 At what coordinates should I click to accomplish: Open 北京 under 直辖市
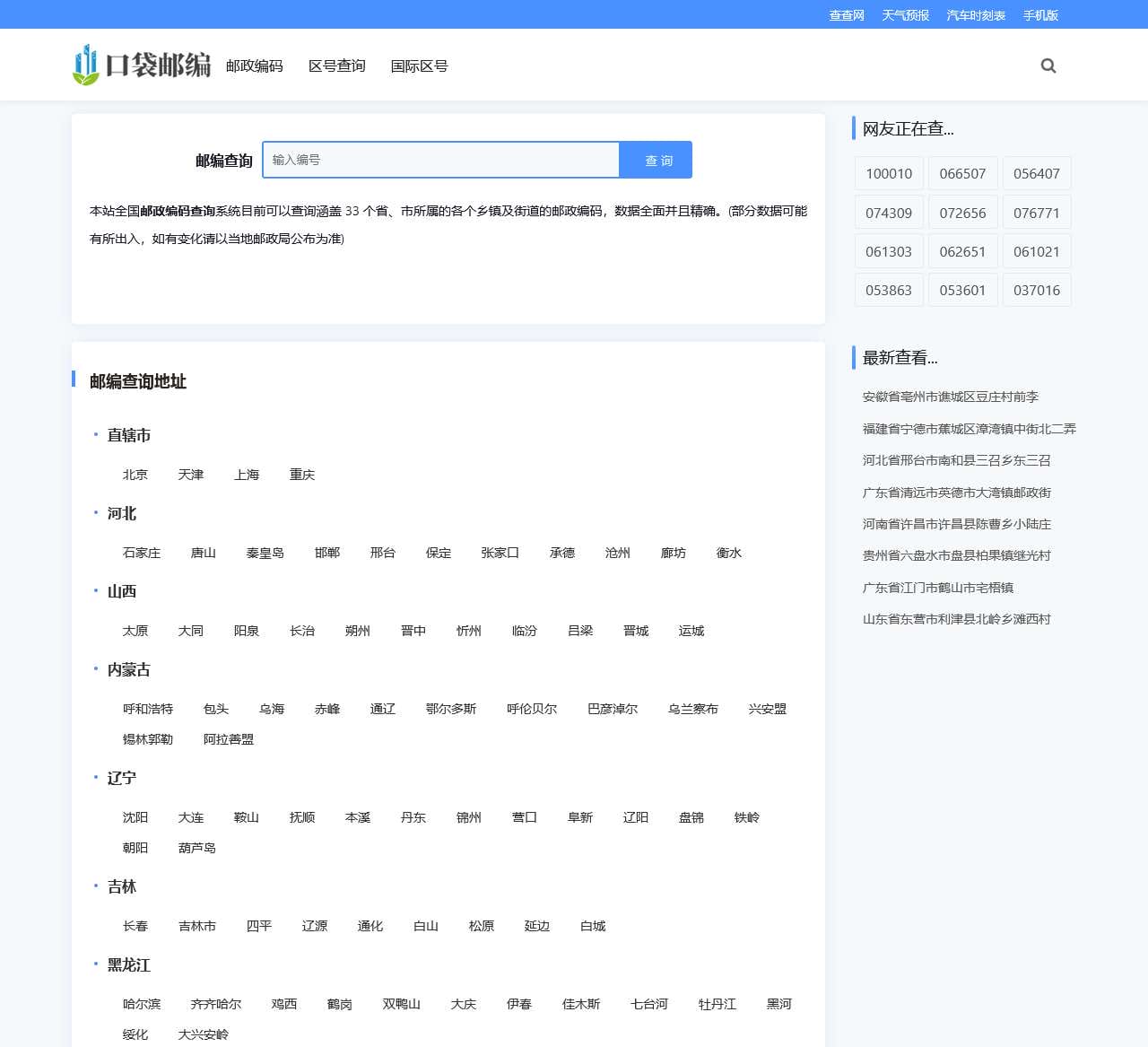point(135,475)
